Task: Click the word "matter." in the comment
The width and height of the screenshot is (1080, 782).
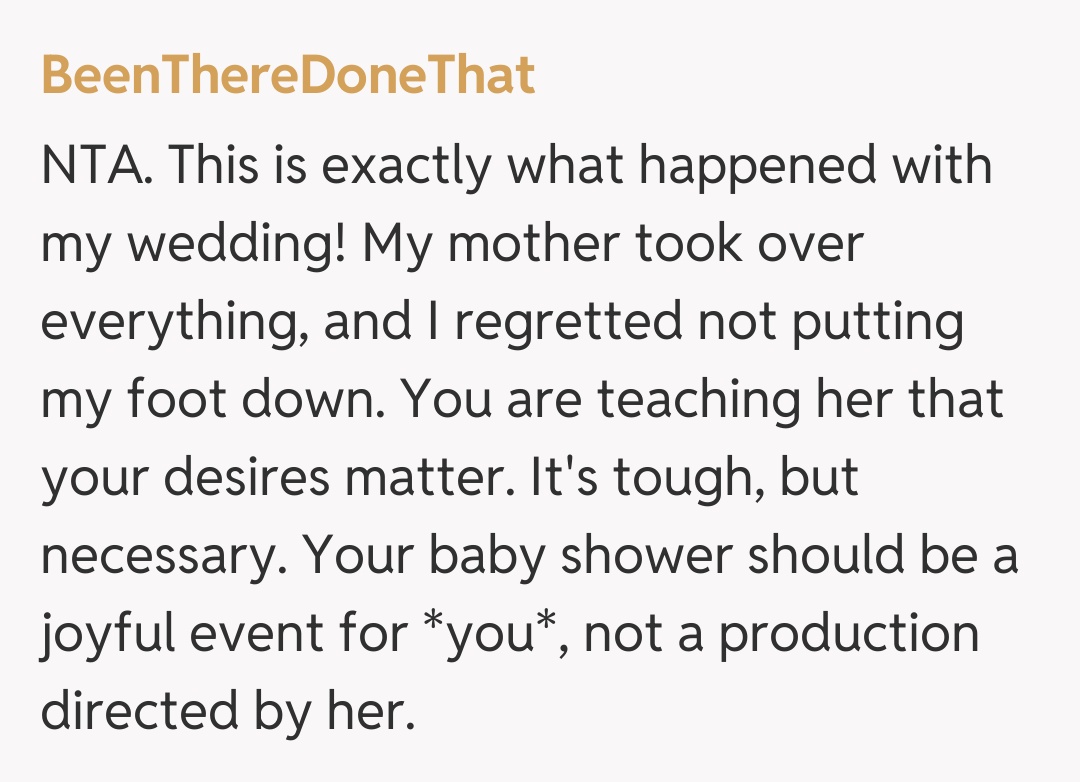Action: pos(433,478)
